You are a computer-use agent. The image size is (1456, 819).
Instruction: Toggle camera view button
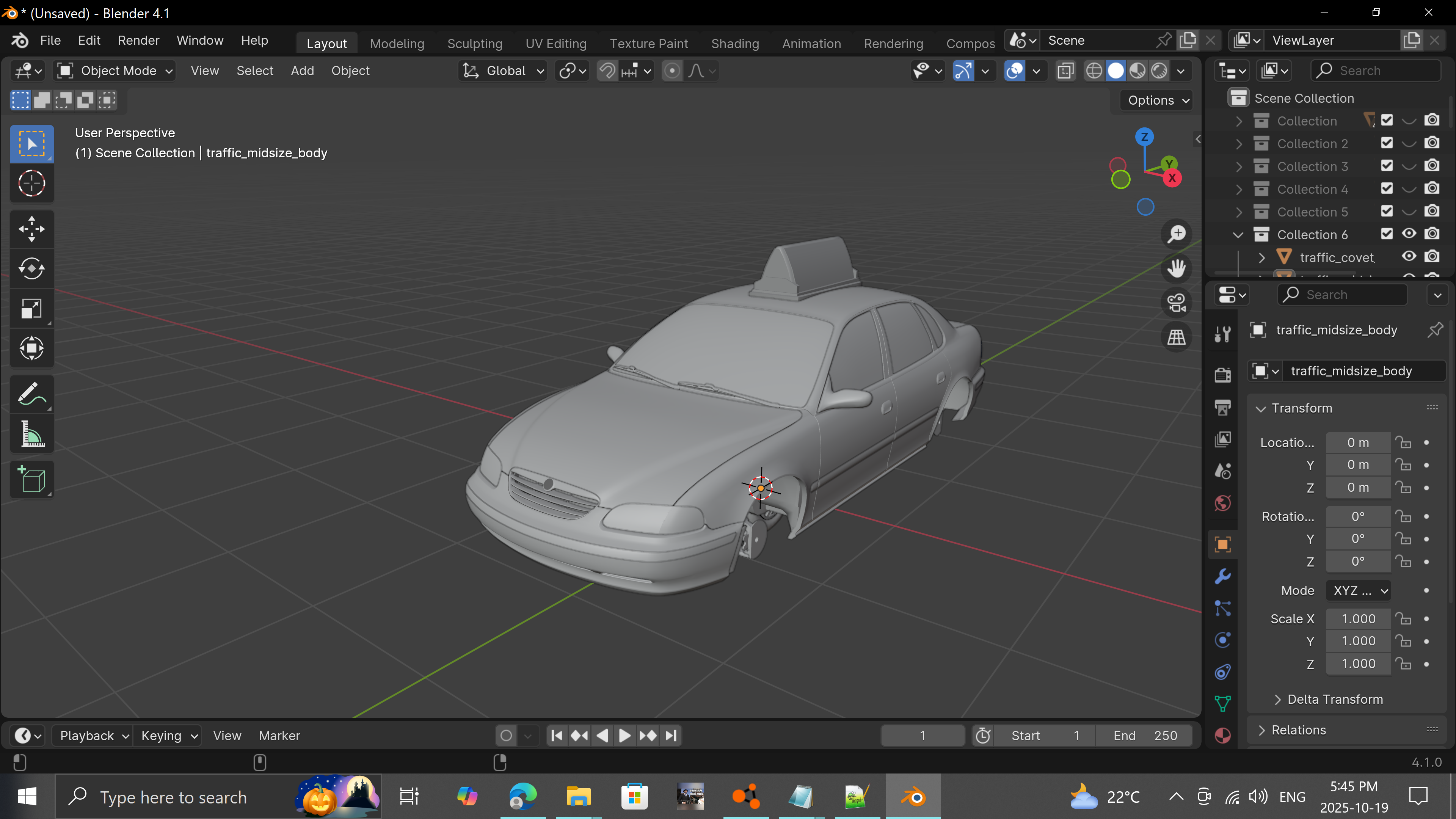1176,303
